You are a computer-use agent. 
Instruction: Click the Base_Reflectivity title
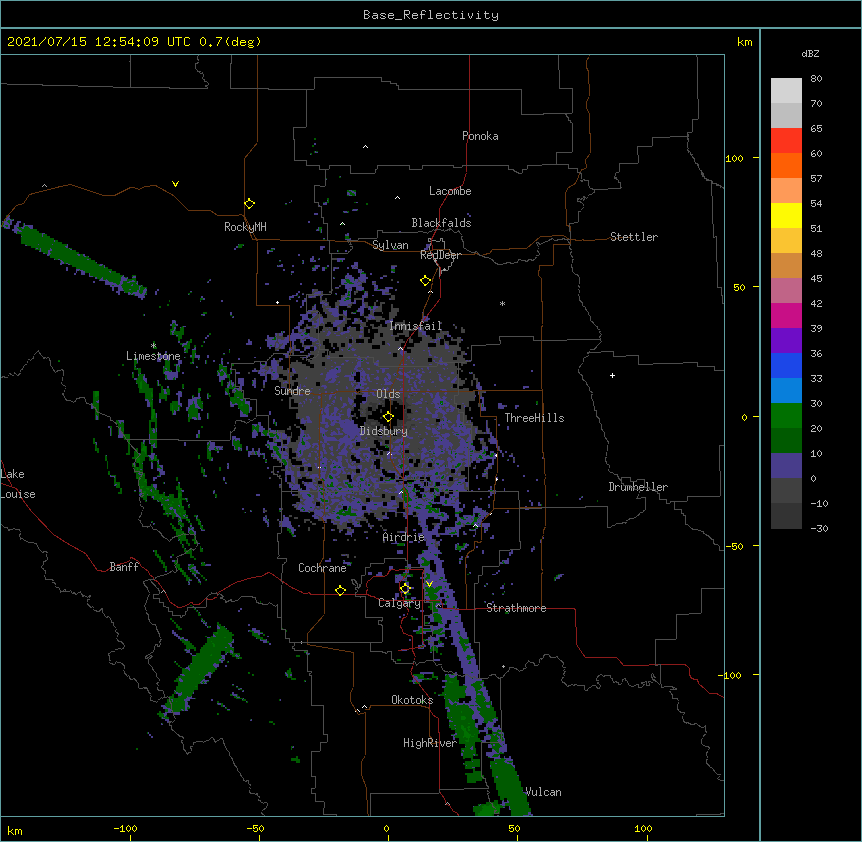point(431,15)
